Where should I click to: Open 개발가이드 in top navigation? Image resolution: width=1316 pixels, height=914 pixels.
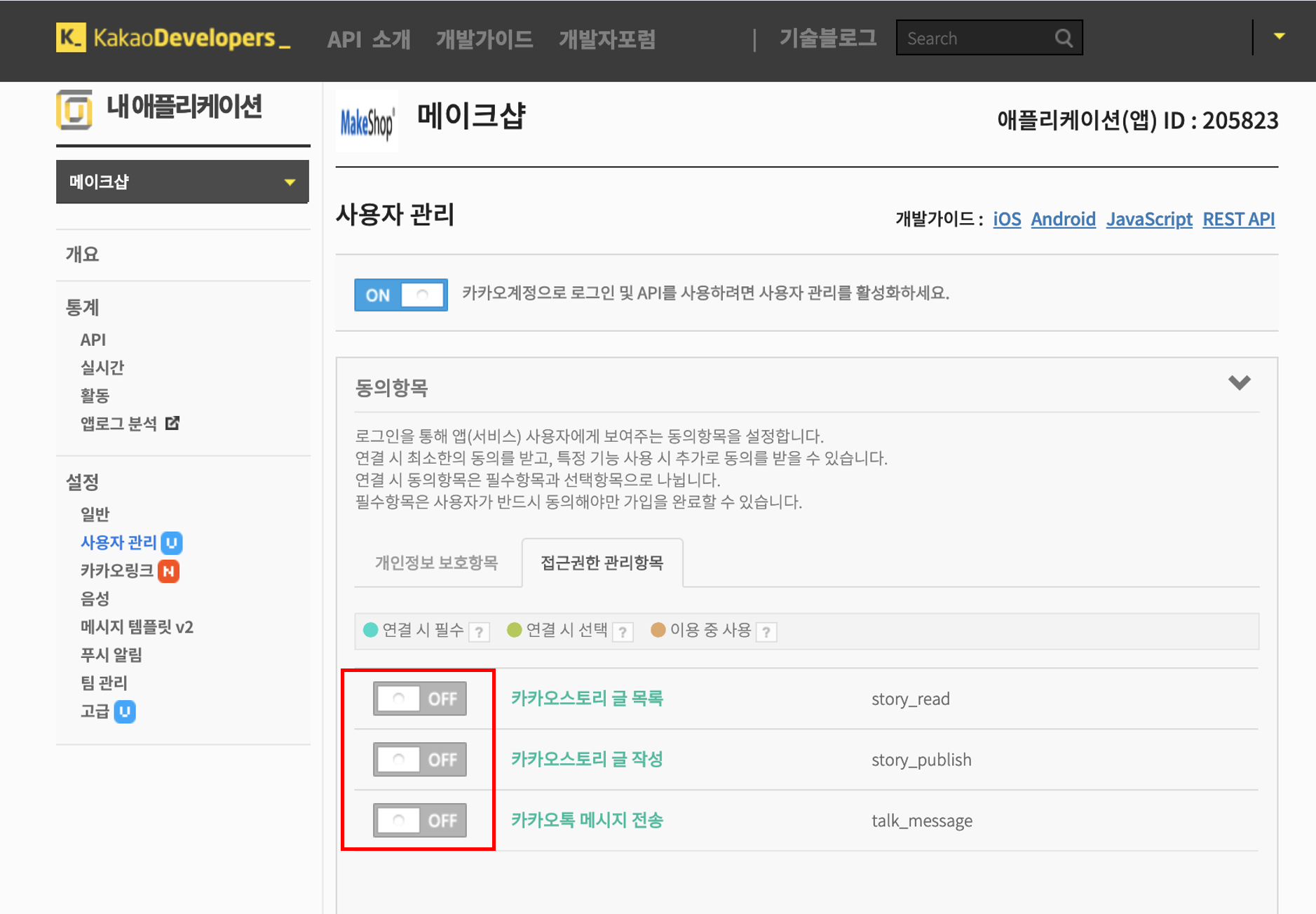point(484,39)
